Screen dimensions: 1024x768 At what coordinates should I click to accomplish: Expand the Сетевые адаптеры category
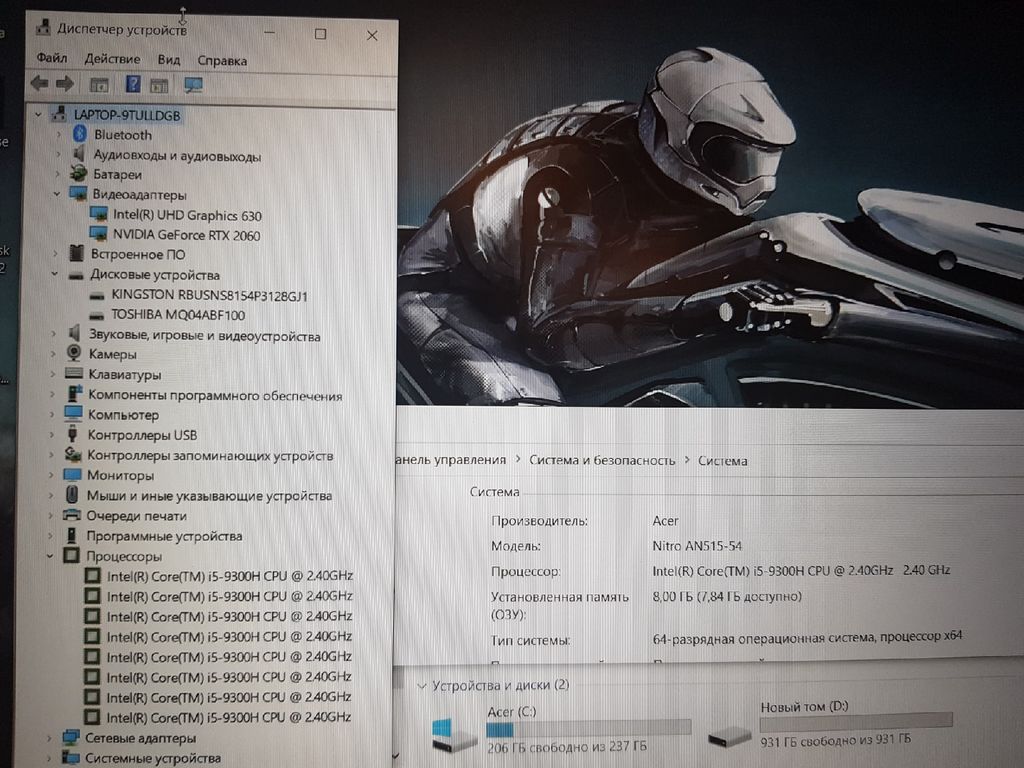(x=49, y=738)
